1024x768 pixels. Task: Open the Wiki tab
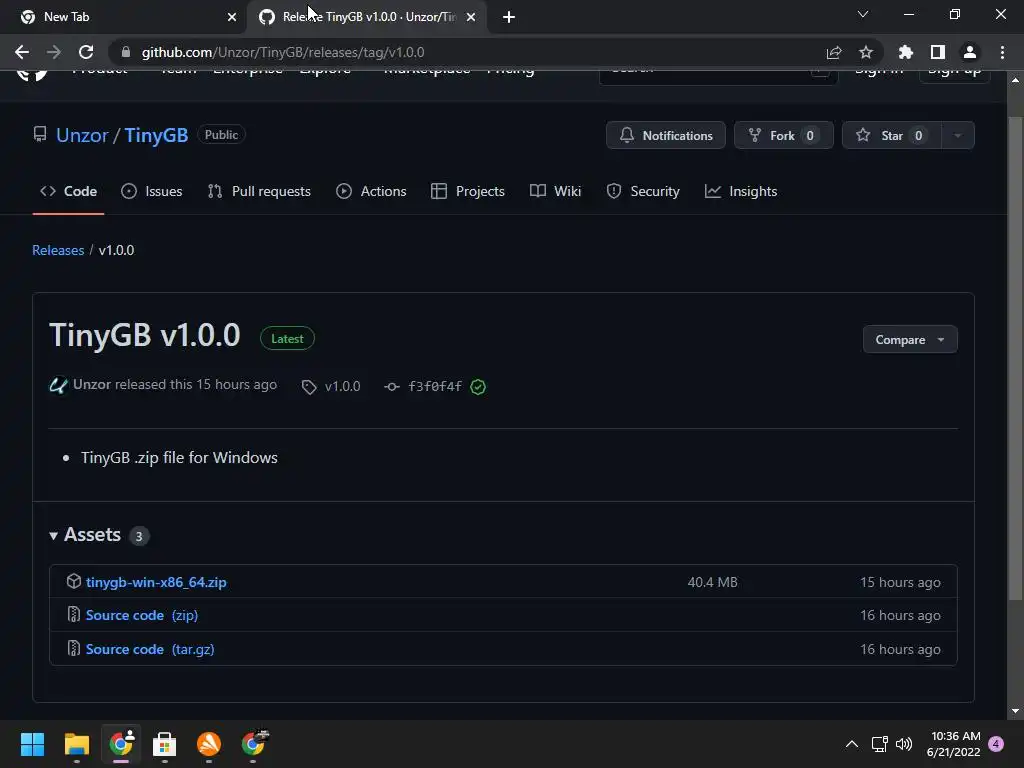(x=555, y=191)
